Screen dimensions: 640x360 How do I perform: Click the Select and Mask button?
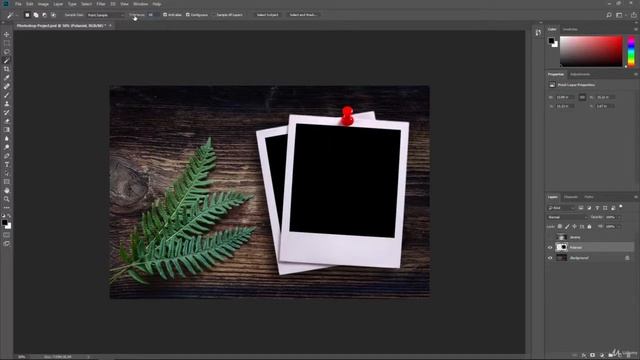point(303,15)
